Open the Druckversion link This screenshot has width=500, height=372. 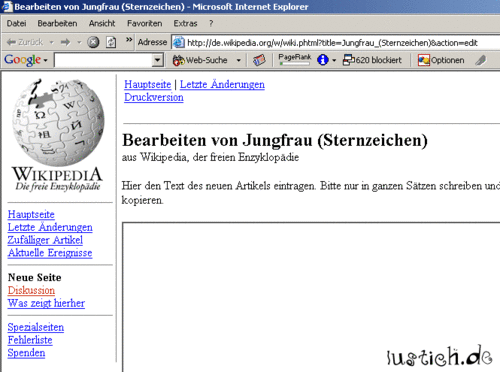tap(154, 97)
